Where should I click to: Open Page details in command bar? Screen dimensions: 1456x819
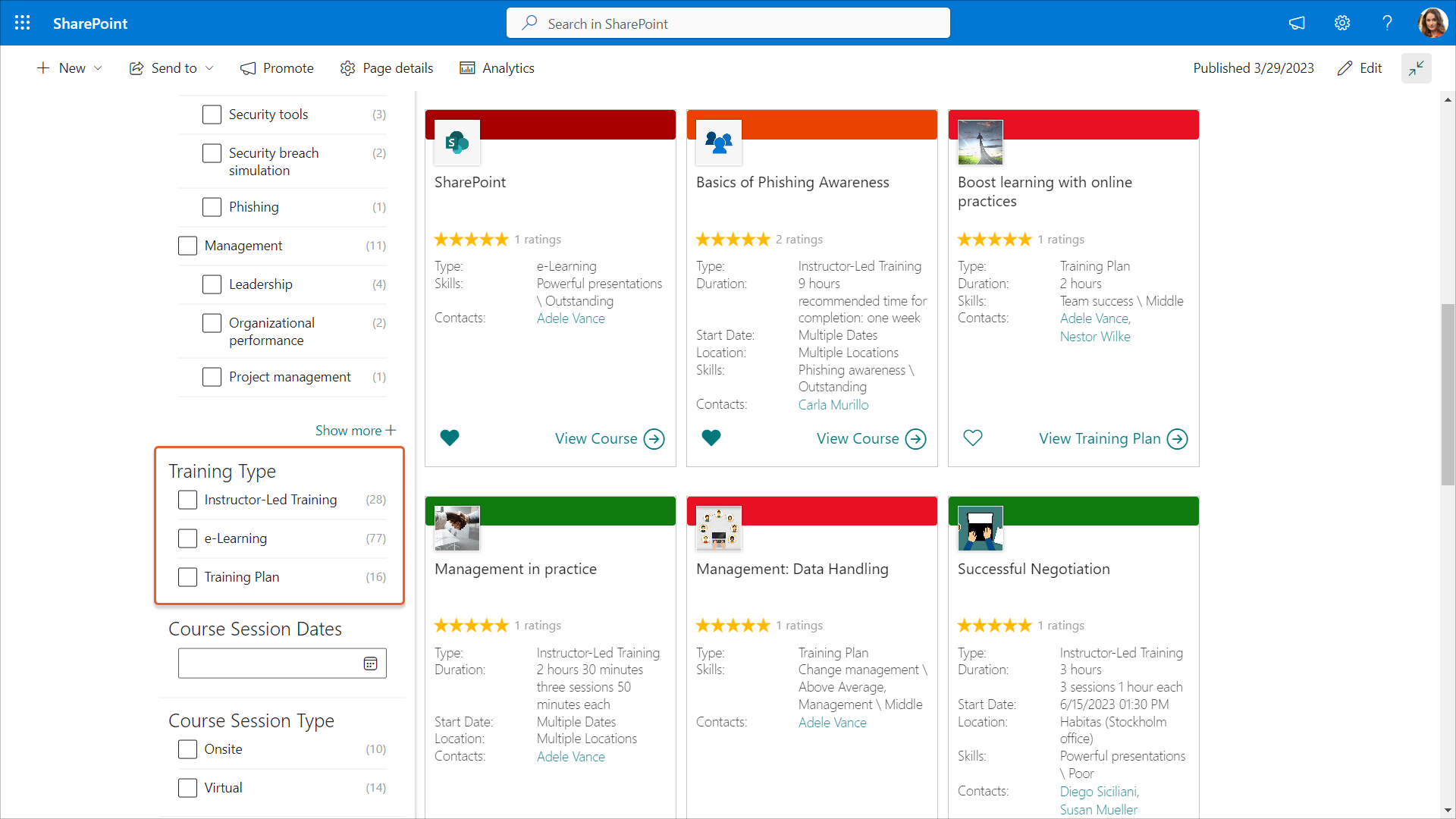tap(387, 68)
